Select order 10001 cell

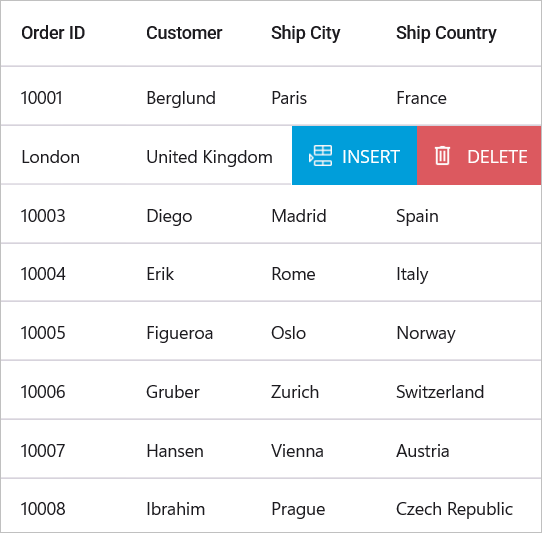(x=42, y=98)
